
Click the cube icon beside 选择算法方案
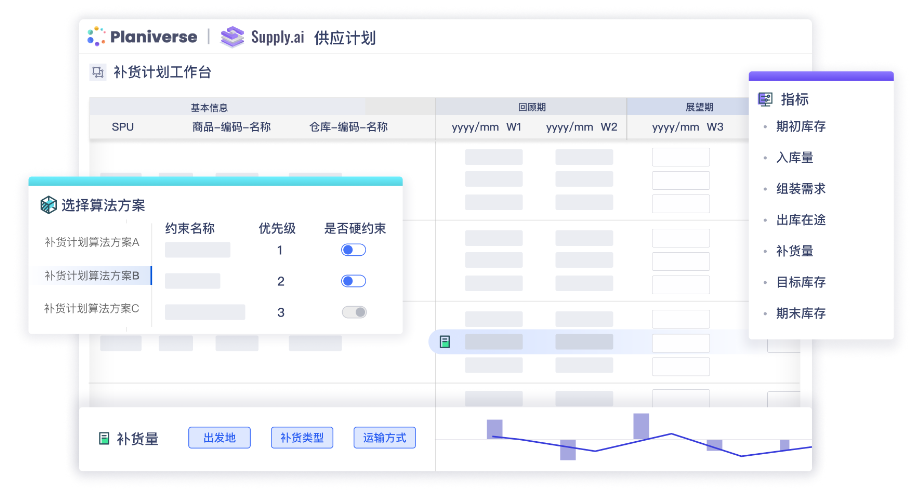tap(48, 205)
